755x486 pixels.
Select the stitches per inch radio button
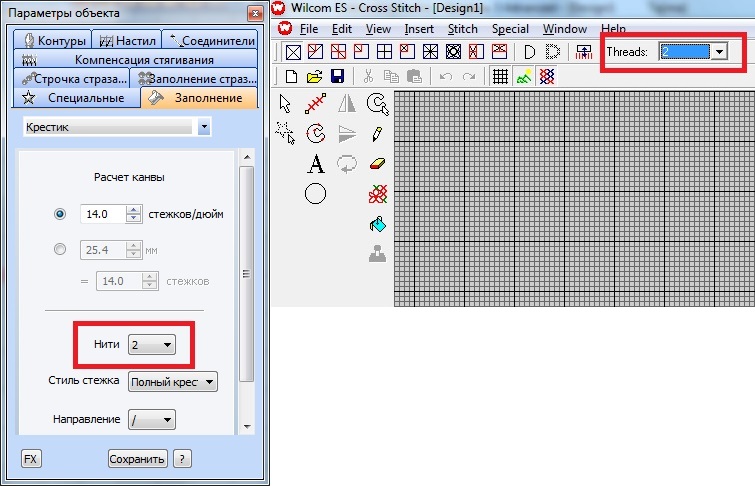point(60,213)
